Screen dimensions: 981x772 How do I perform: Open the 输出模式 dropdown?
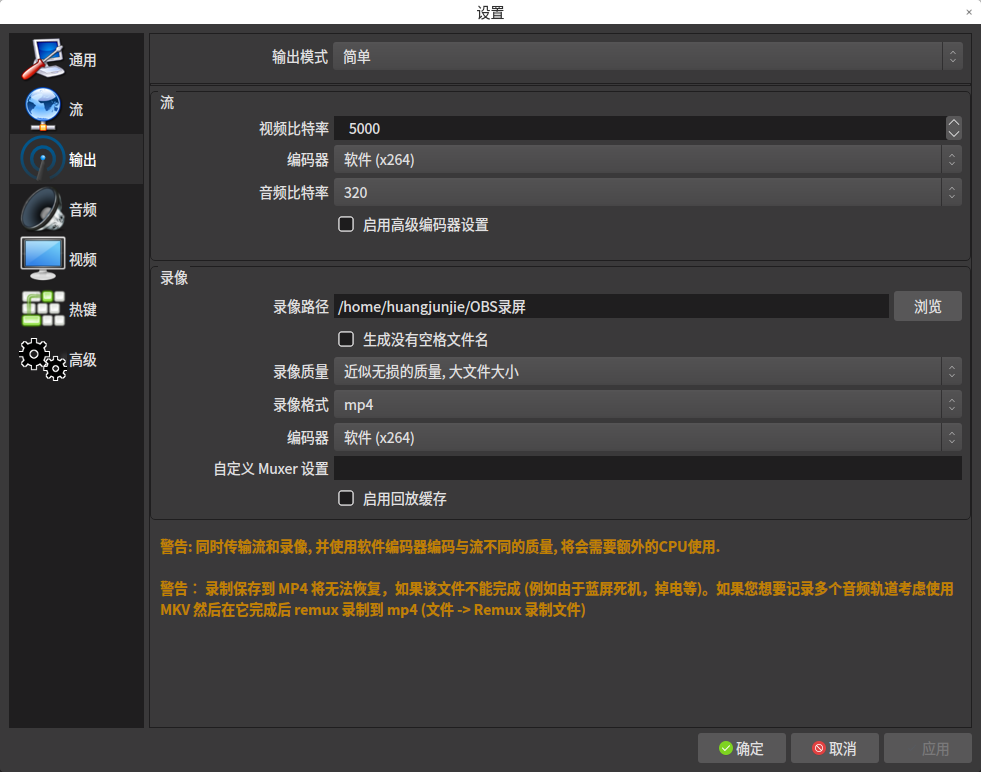(648, 56)
